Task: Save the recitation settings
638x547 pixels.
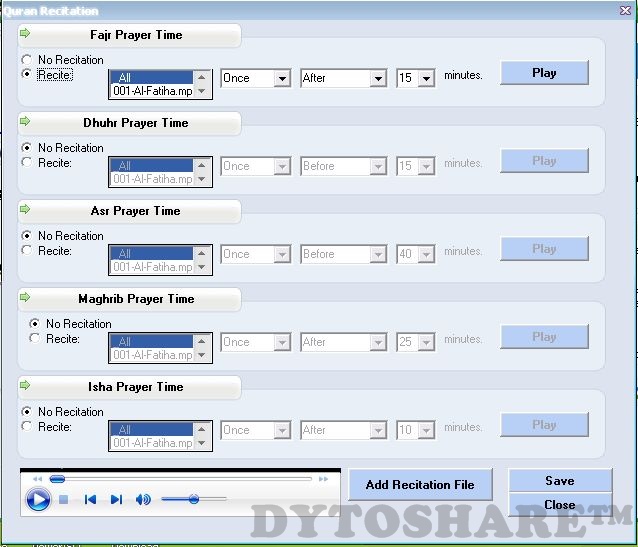Action: 560,481
